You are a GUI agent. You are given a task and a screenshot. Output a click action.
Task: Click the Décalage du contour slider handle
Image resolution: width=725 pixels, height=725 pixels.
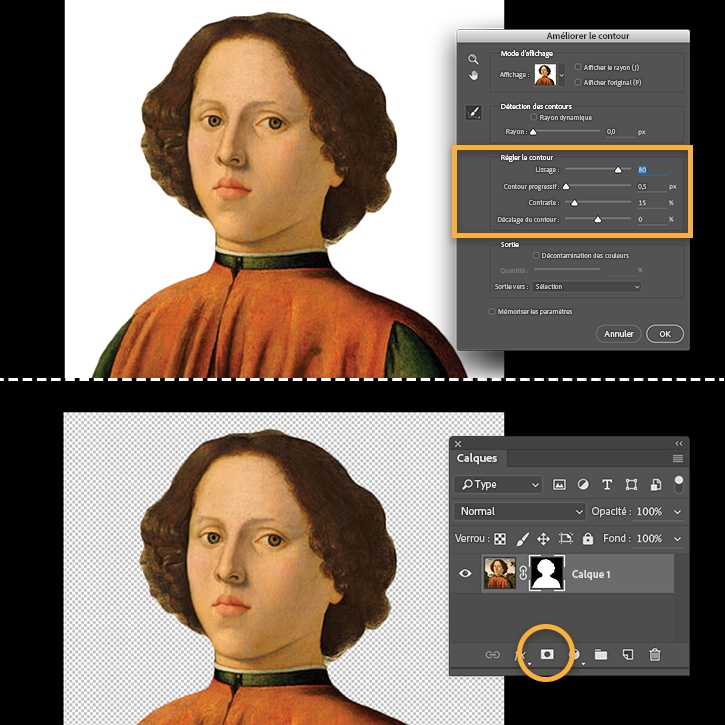[598, 220]
